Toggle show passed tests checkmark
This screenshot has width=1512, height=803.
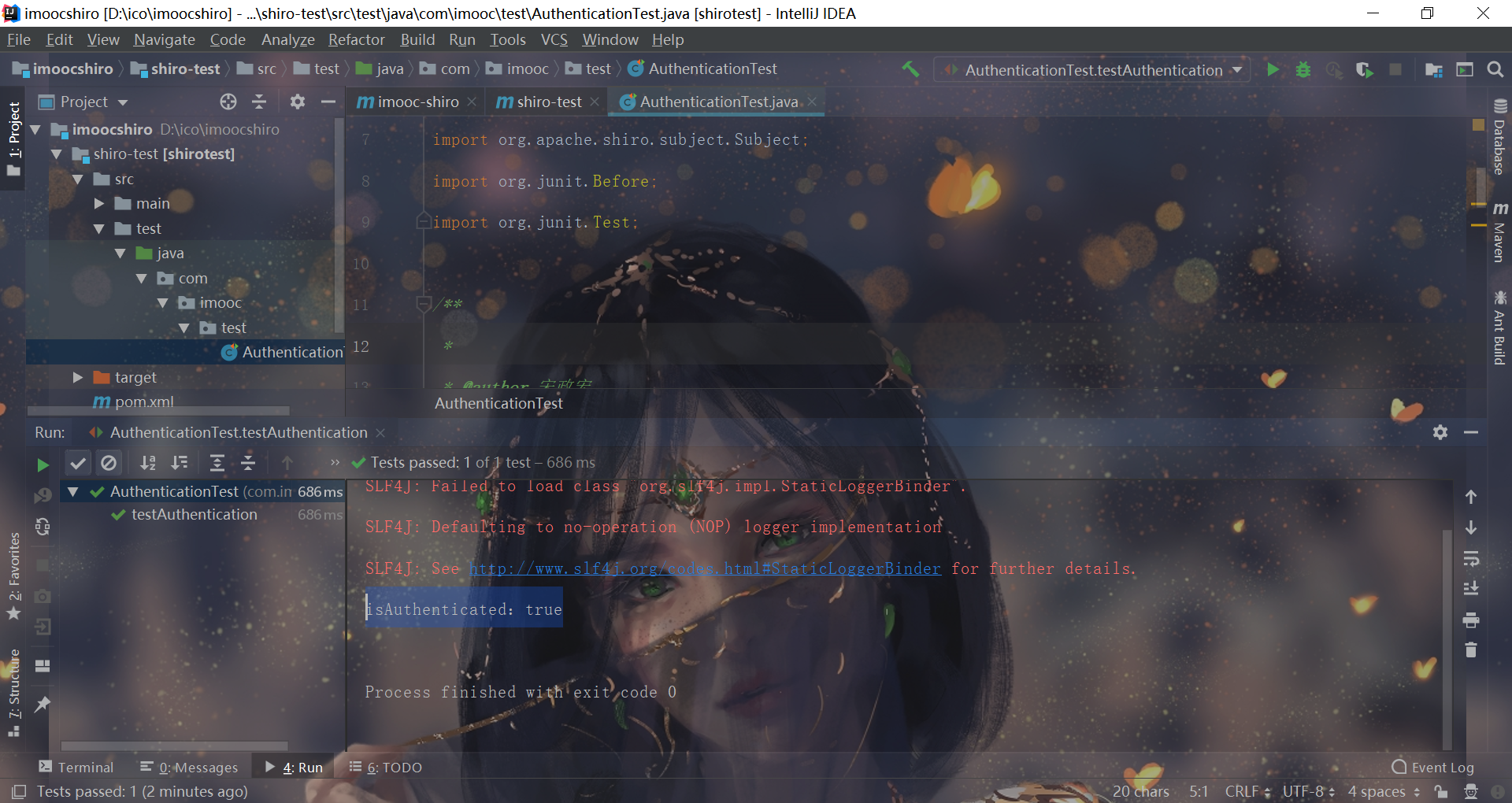(78, 463)
